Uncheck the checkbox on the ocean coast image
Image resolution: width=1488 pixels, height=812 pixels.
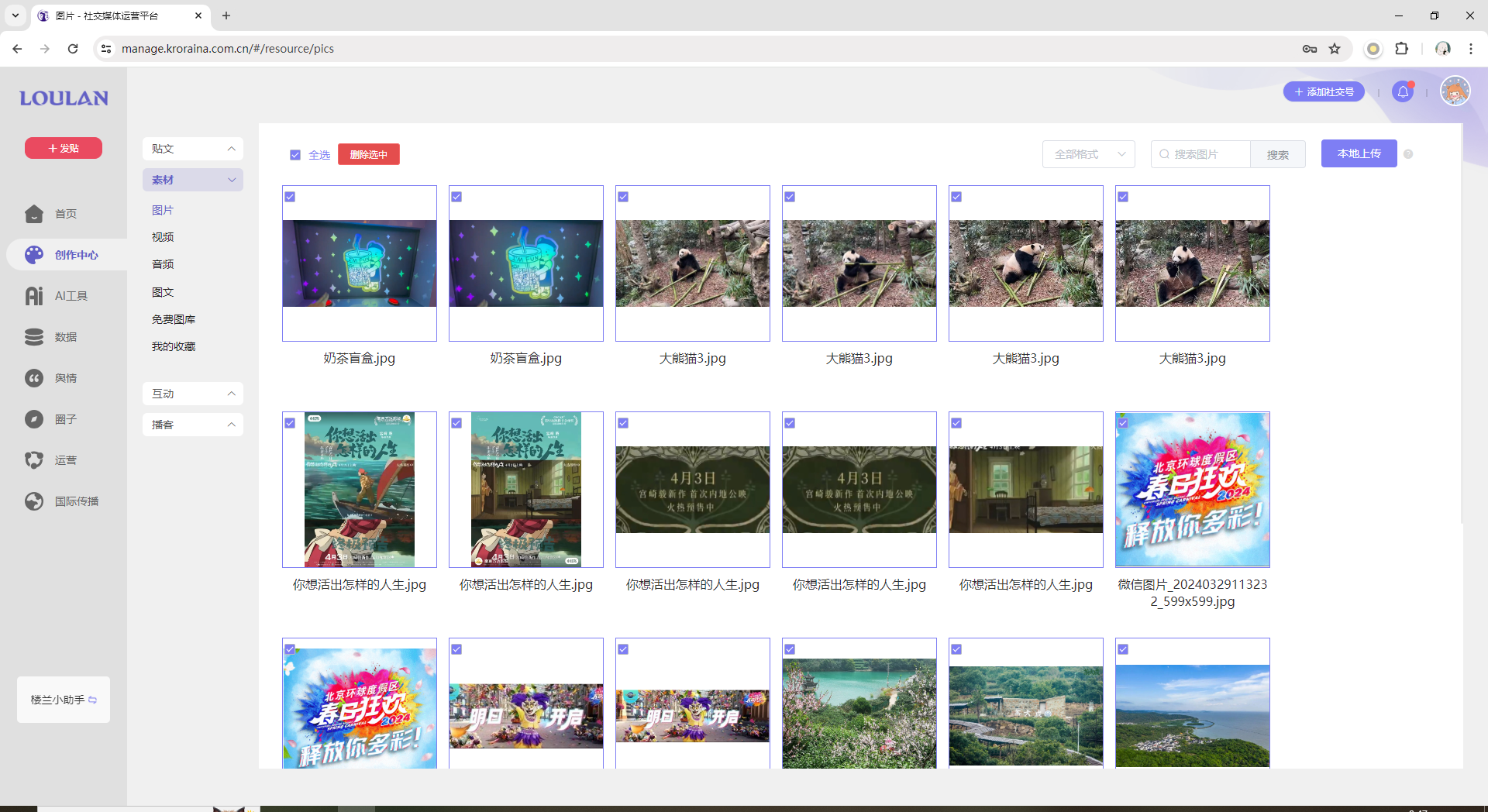[x=1123, y=649]
